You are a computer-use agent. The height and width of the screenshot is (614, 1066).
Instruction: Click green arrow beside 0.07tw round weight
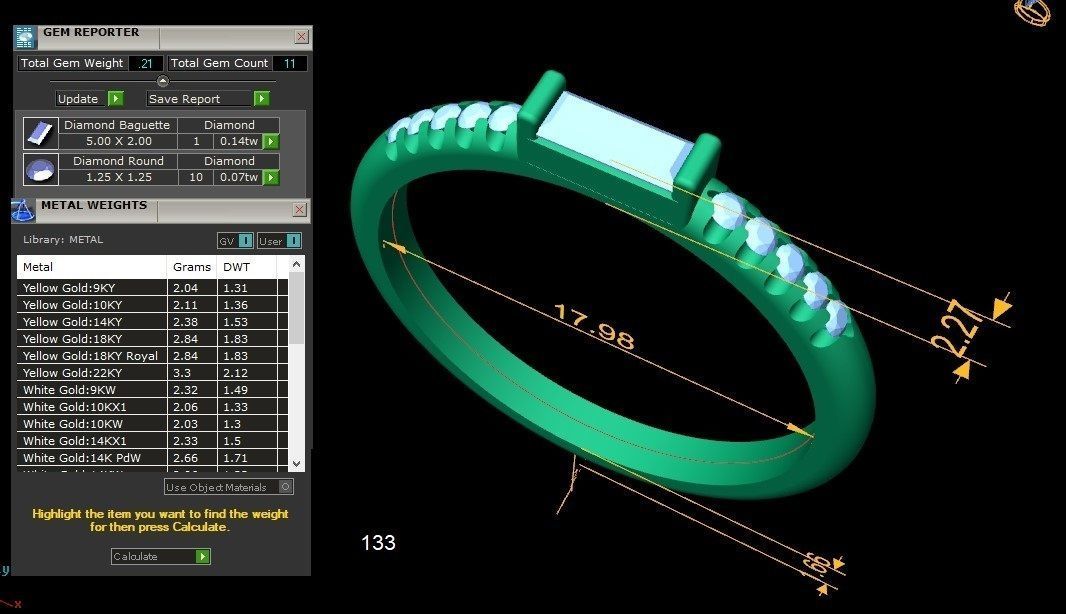click(x=271, y=177)
